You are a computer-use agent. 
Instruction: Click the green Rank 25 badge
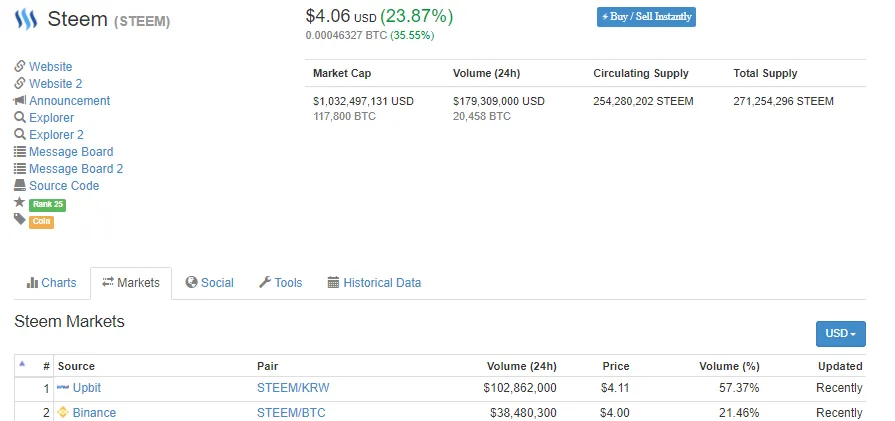click(48, 204)
